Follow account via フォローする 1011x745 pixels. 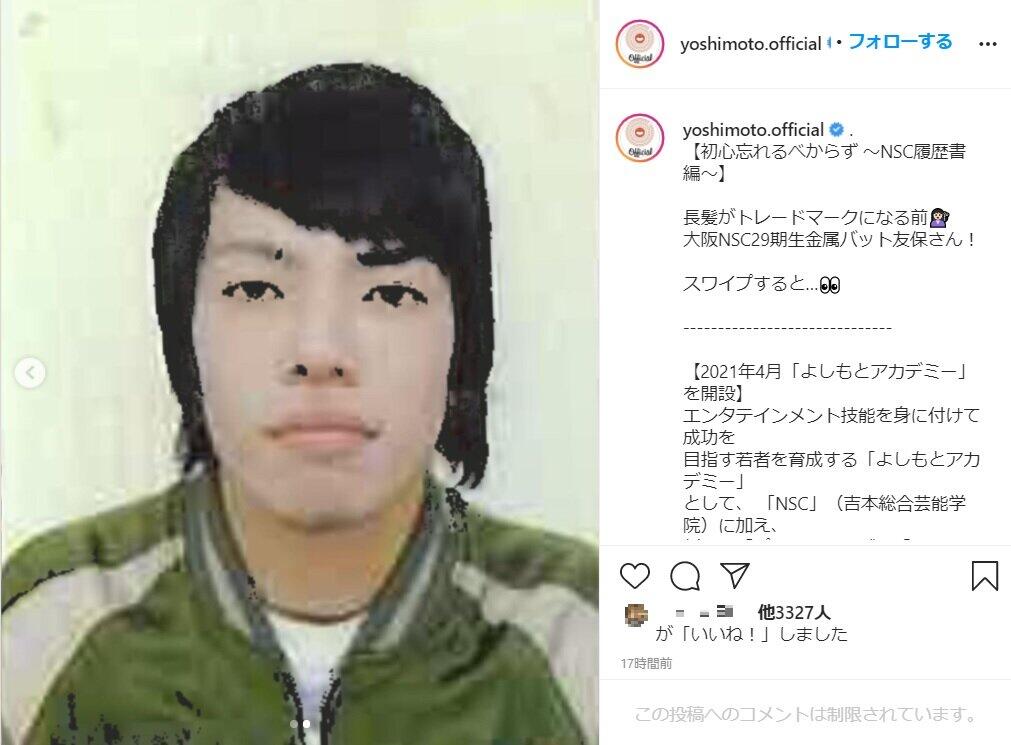coord(899,42)
